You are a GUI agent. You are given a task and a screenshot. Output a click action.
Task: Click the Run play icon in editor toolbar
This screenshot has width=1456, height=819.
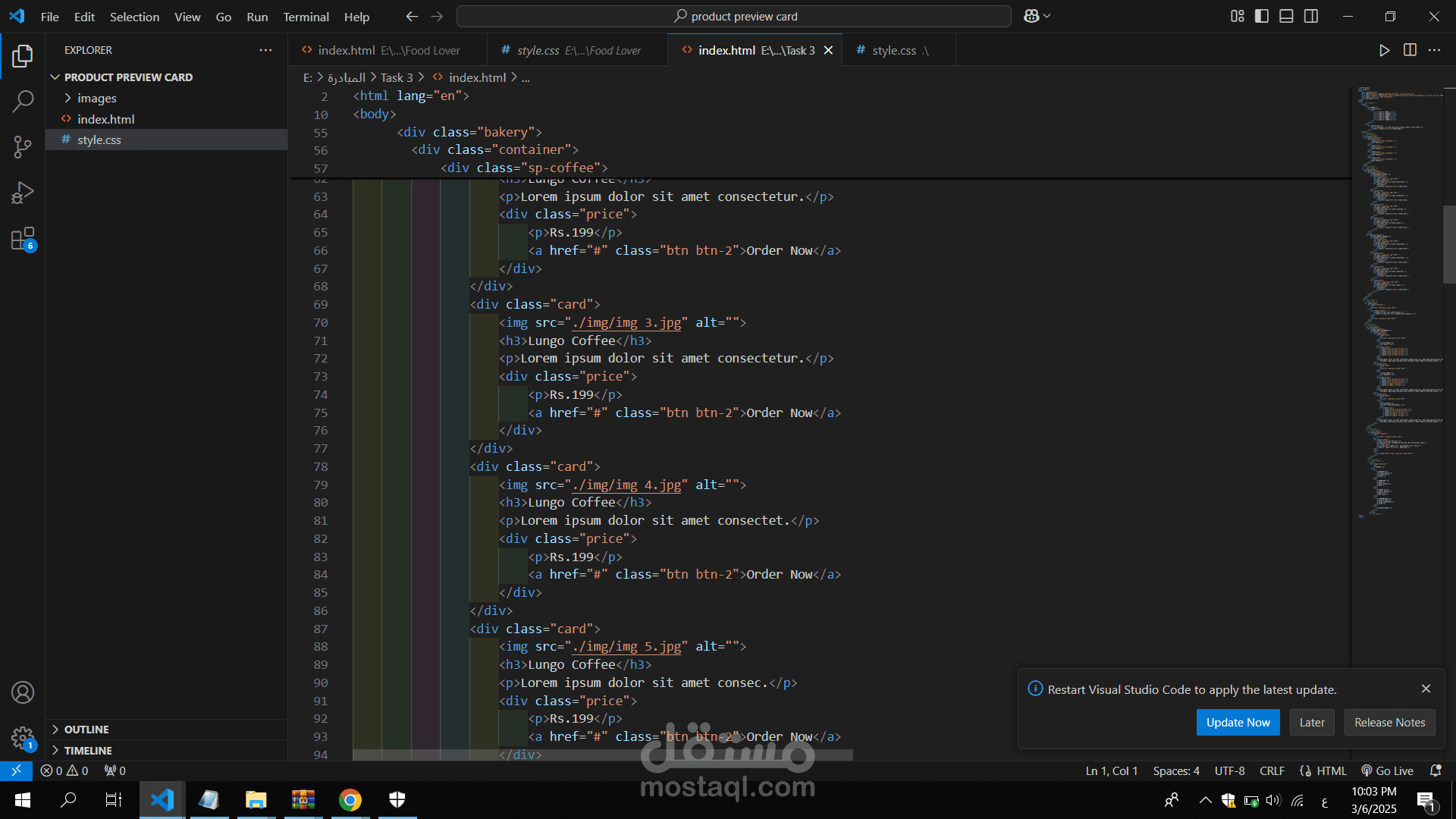tap(1384, 50)
